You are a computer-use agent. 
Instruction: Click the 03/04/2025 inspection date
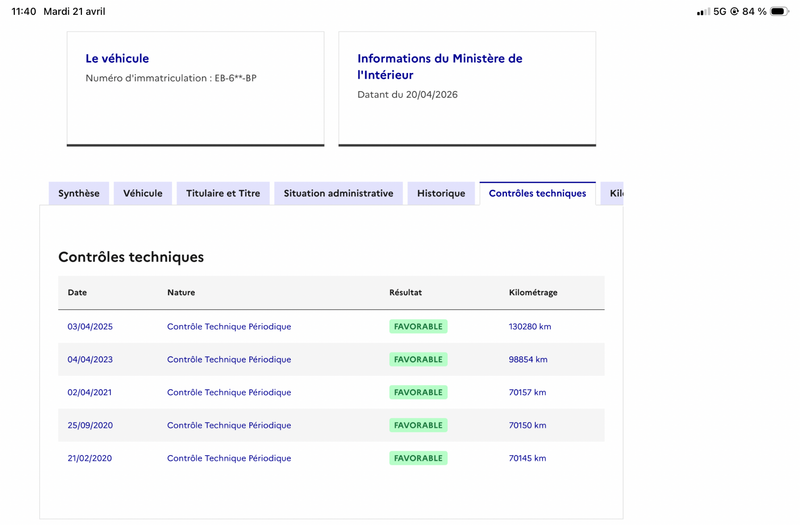[x=90, y=327]
